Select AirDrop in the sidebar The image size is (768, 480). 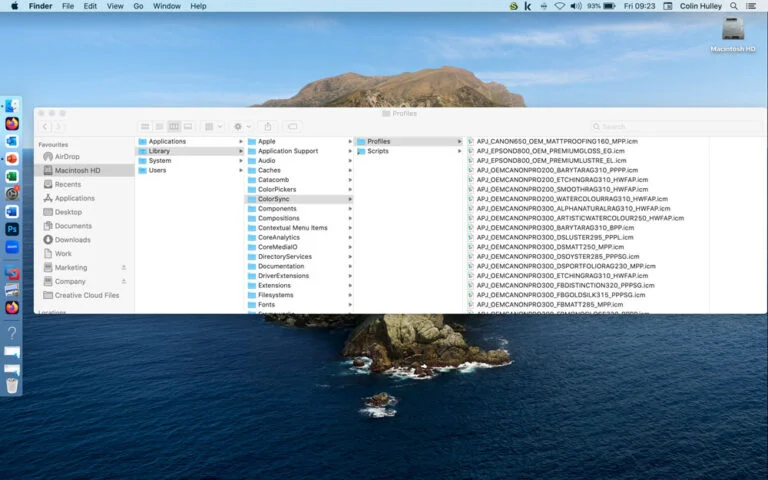tap(67, 157)
